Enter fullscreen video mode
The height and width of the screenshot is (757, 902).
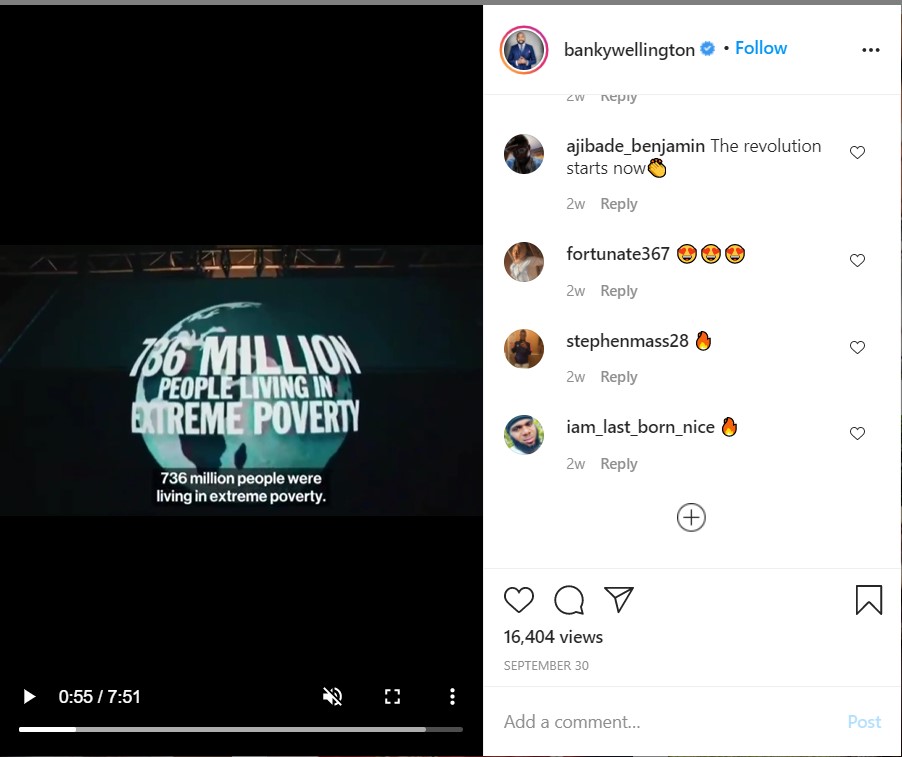(x=392, y=697)
